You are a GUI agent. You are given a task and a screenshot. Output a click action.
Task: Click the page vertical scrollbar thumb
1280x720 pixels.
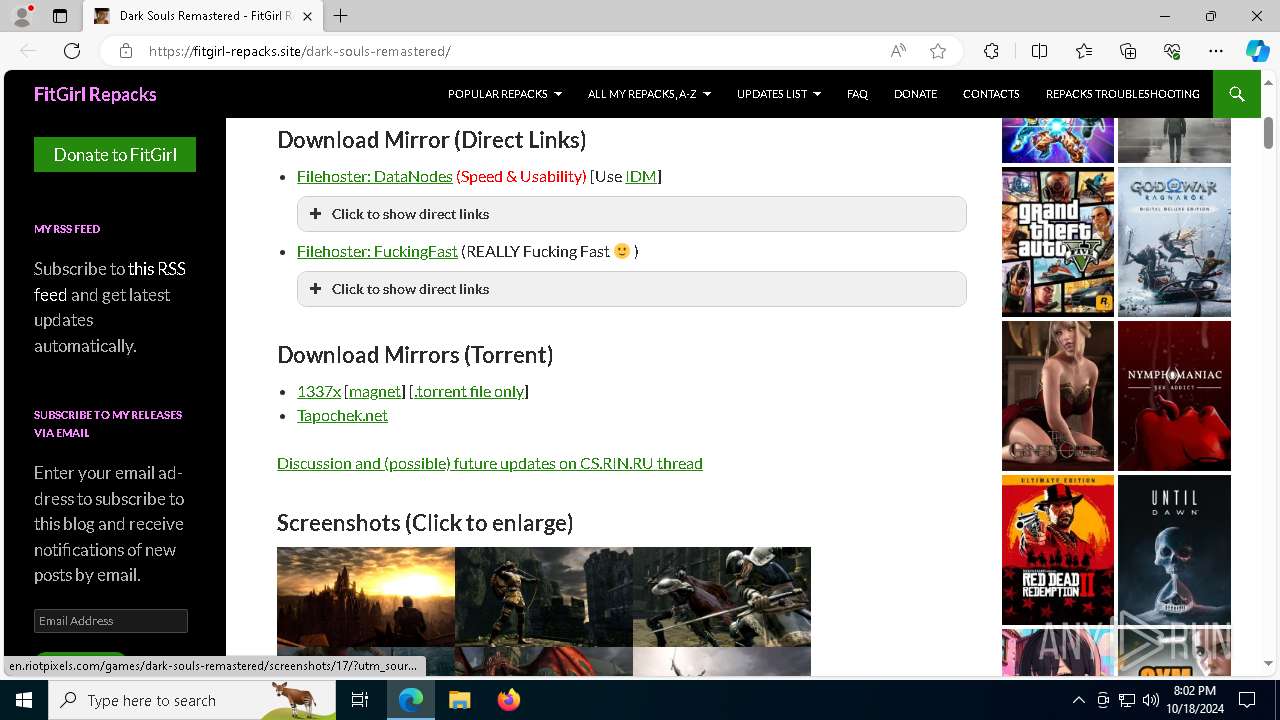click(x=1268, y=132)
